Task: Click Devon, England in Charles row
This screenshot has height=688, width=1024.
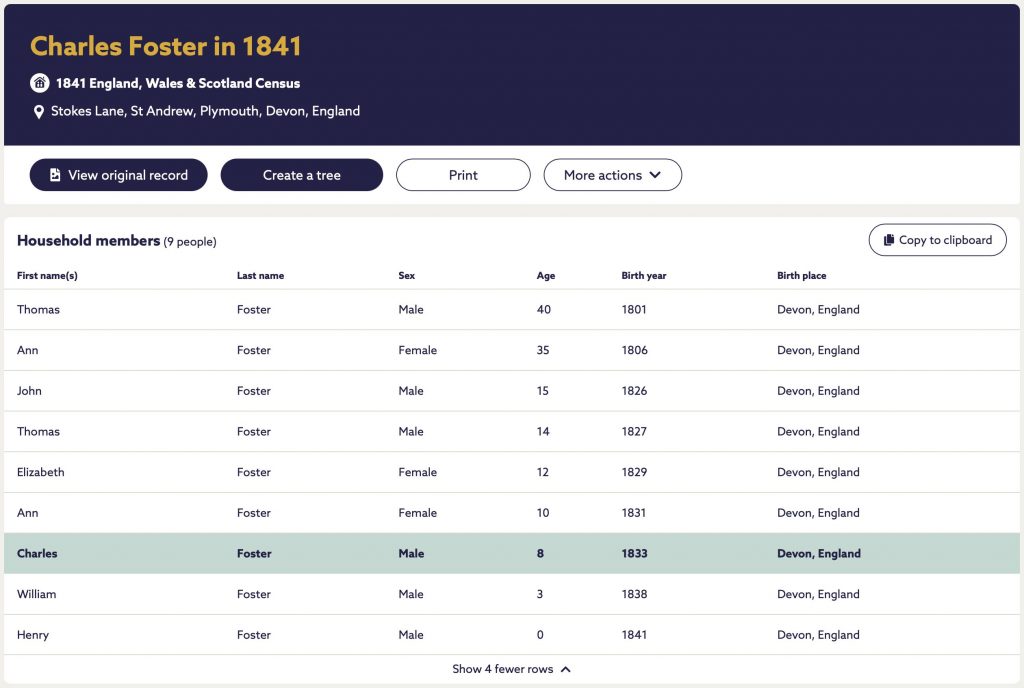Action: tap(818, 554)
